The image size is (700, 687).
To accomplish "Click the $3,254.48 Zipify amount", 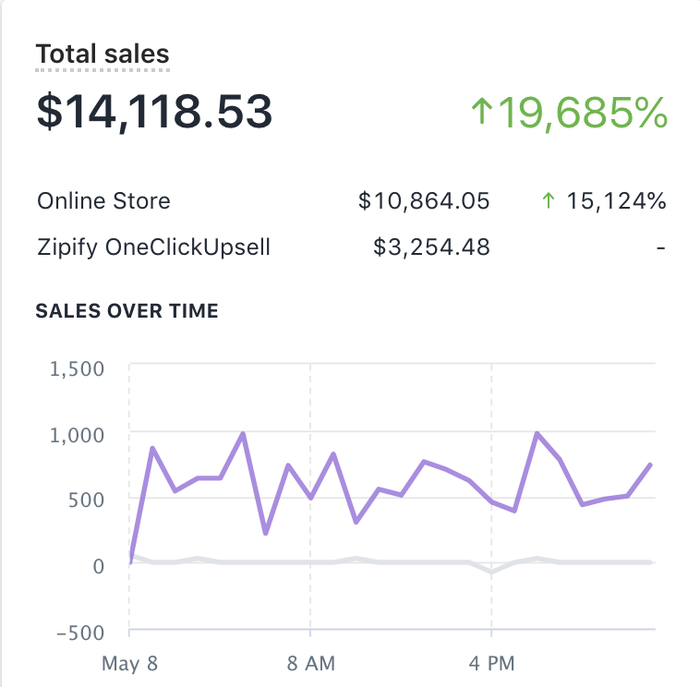I will tap(431, 246).
